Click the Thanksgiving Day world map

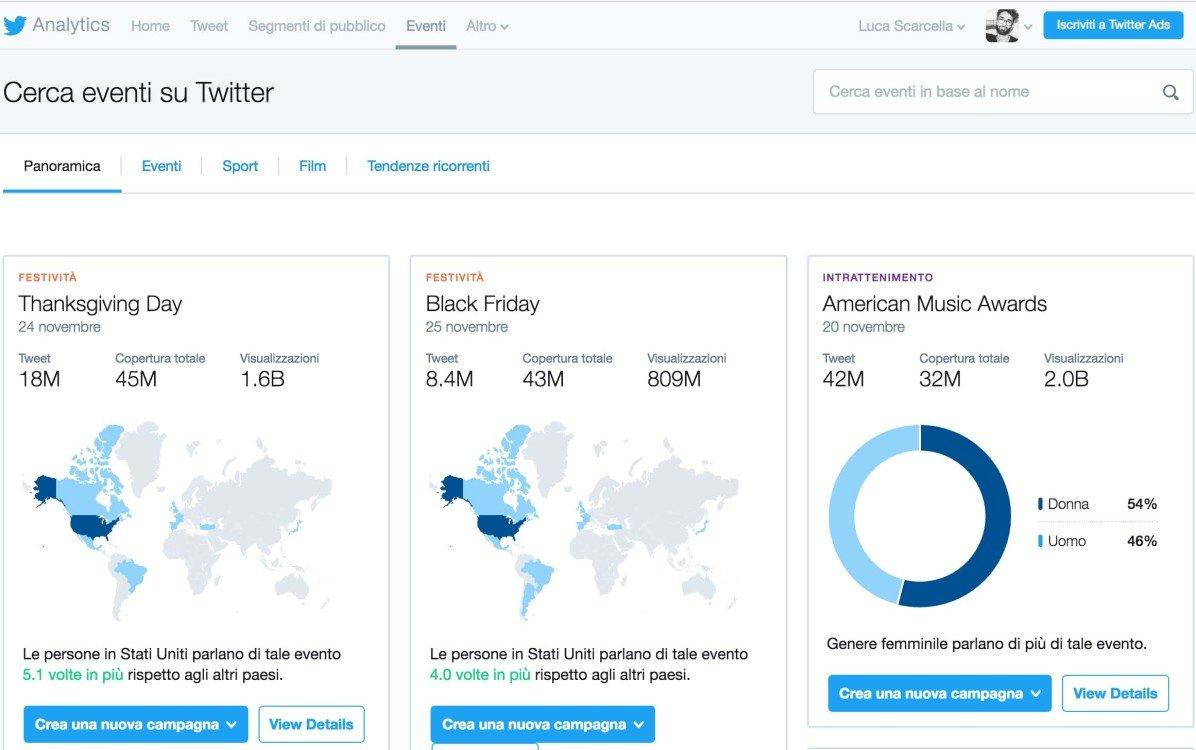(179, 519)
